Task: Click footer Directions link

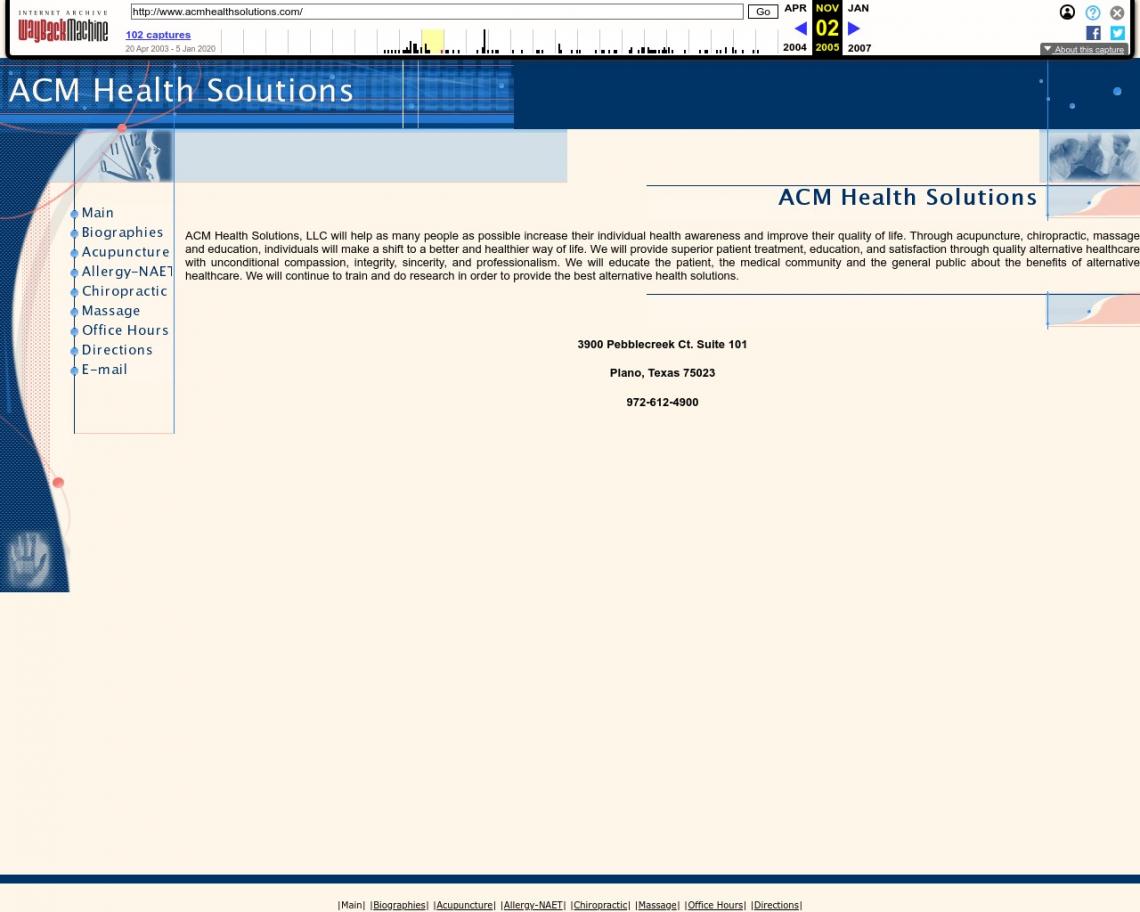Action: coord(776,905)
